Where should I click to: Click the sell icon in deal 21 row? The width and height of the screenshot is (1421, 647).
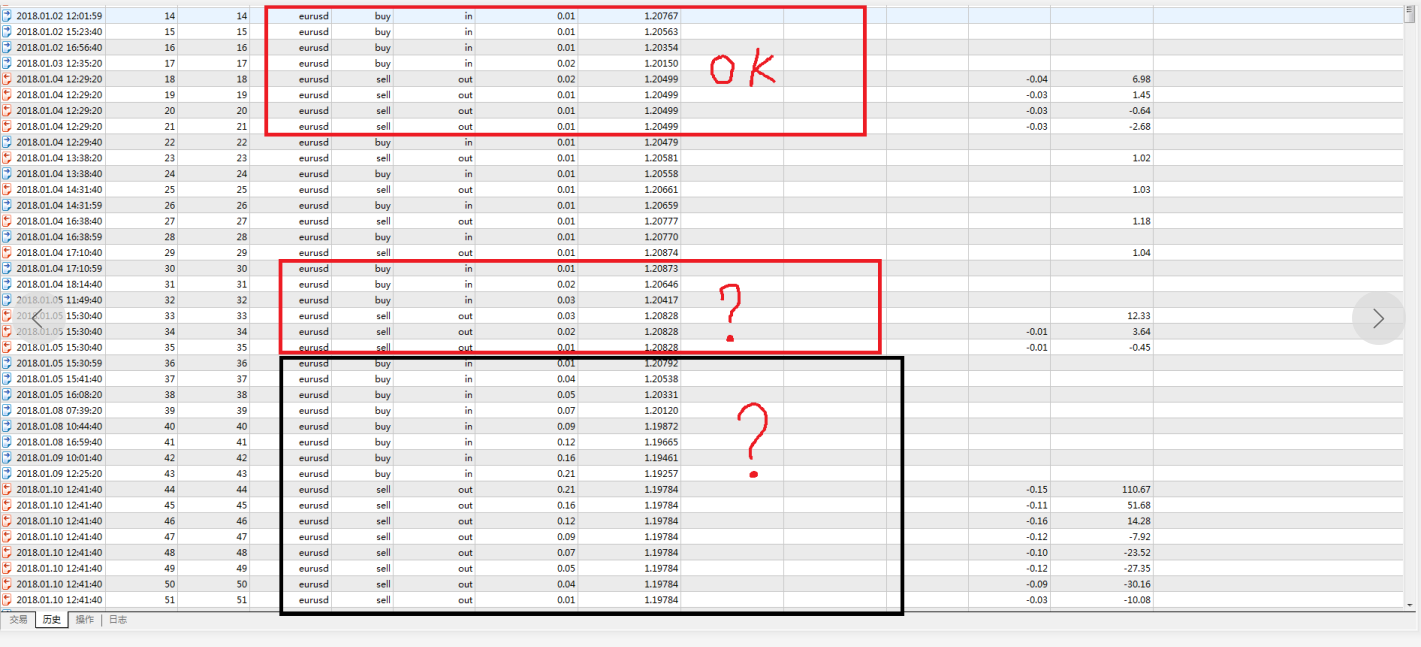point(7,126)
